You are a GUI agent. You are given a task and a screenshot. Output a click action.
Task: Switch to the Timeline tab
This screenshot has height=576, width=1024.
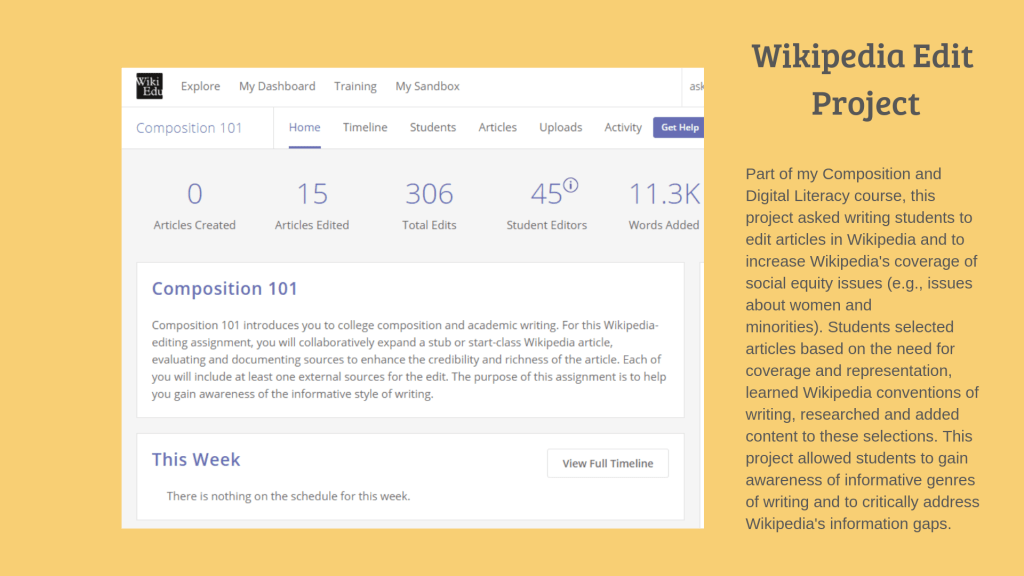365,128
